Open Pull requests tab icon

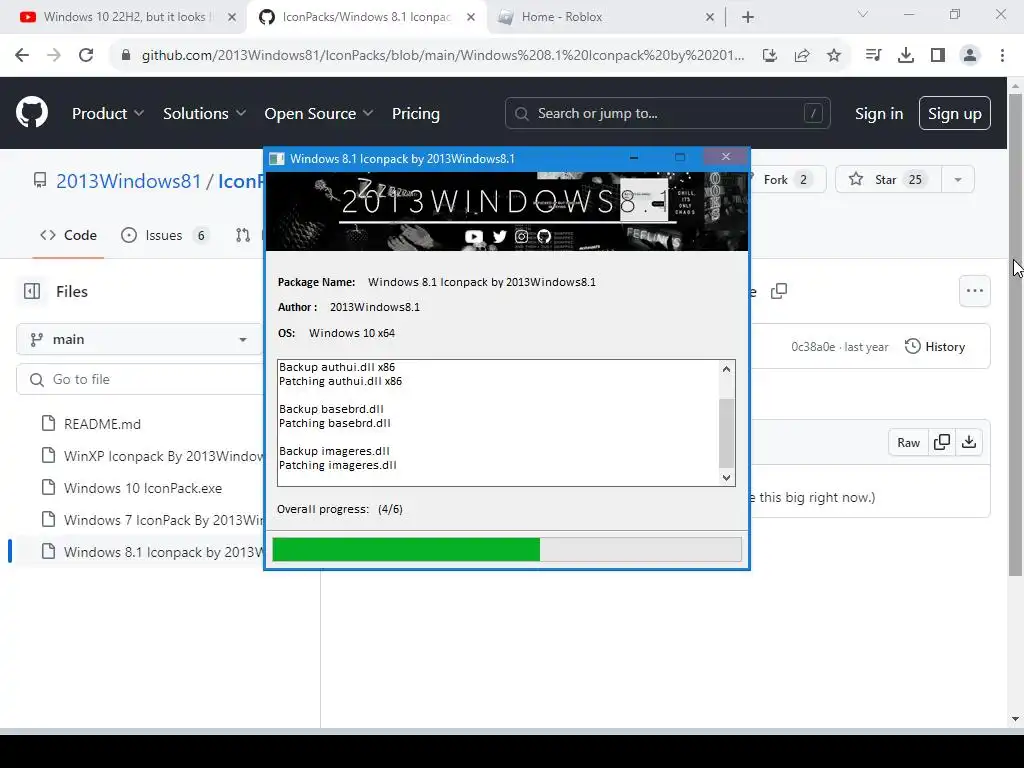tap(243, 235)
